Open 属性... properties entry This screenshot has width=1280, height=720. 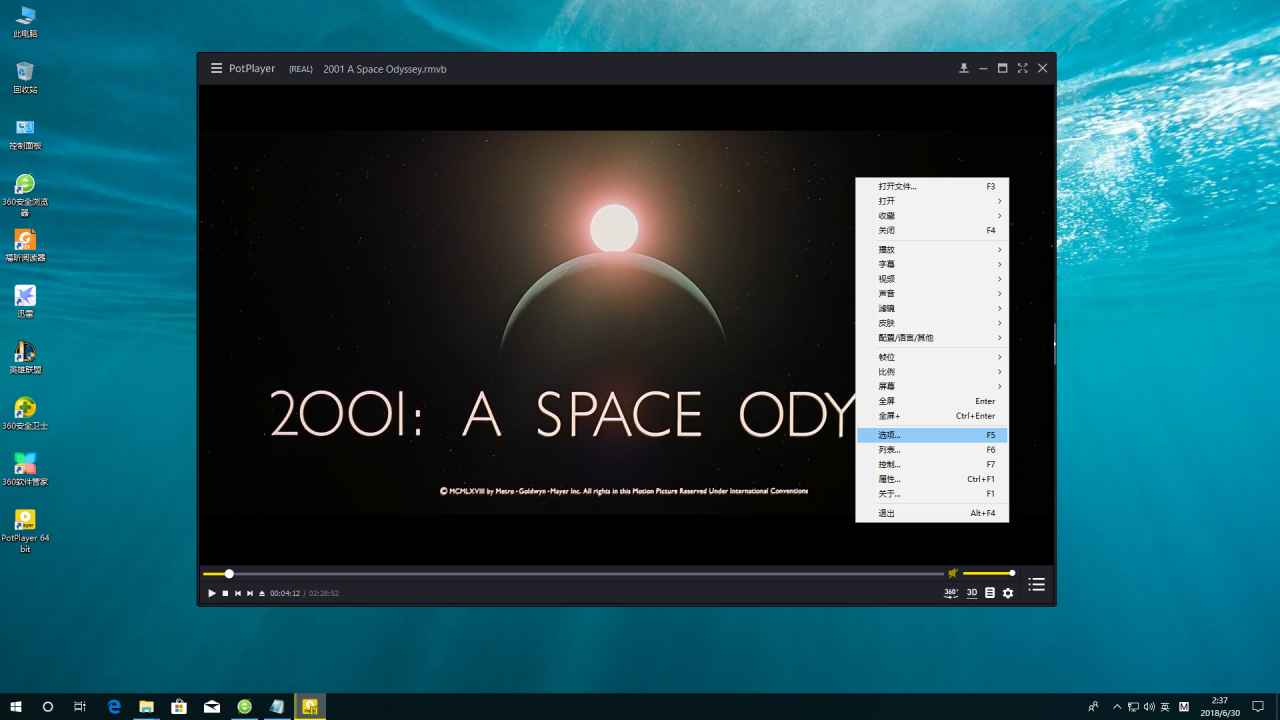click(x=932, y=479)
